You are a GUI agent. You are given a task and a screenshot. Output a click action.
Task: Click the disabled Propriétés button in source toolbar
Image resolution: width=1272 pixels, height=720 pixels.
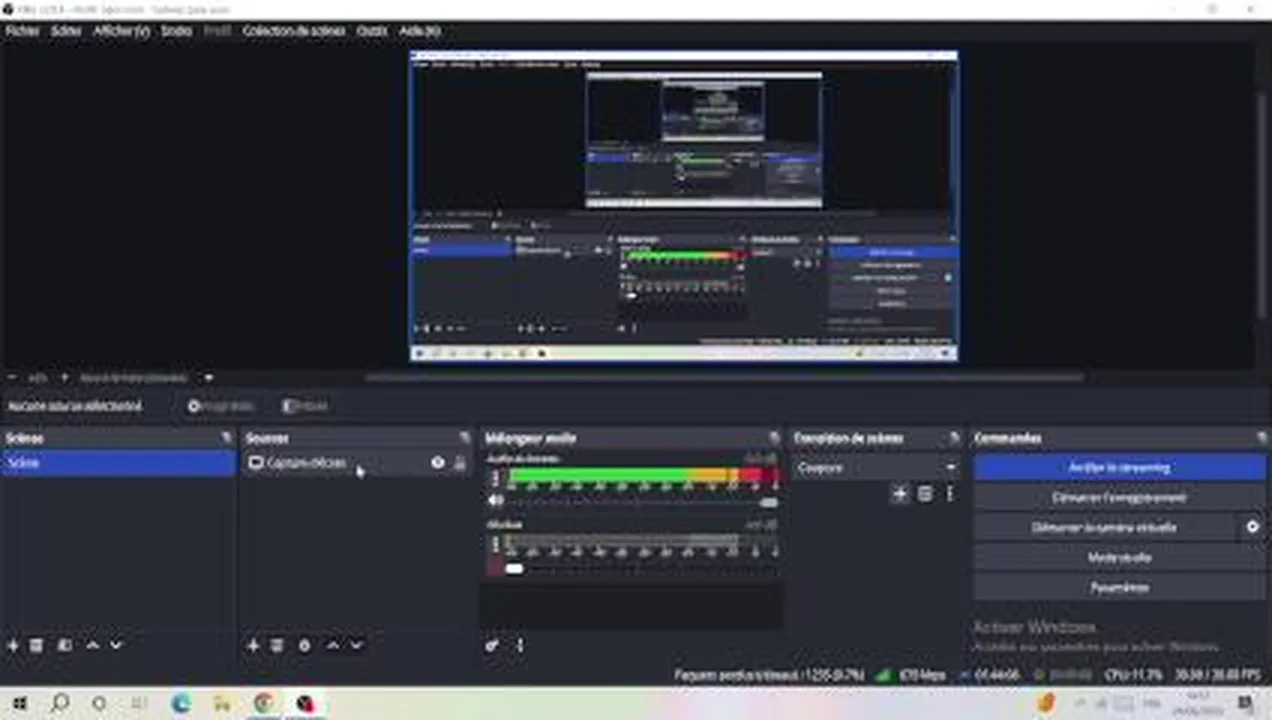222,406
